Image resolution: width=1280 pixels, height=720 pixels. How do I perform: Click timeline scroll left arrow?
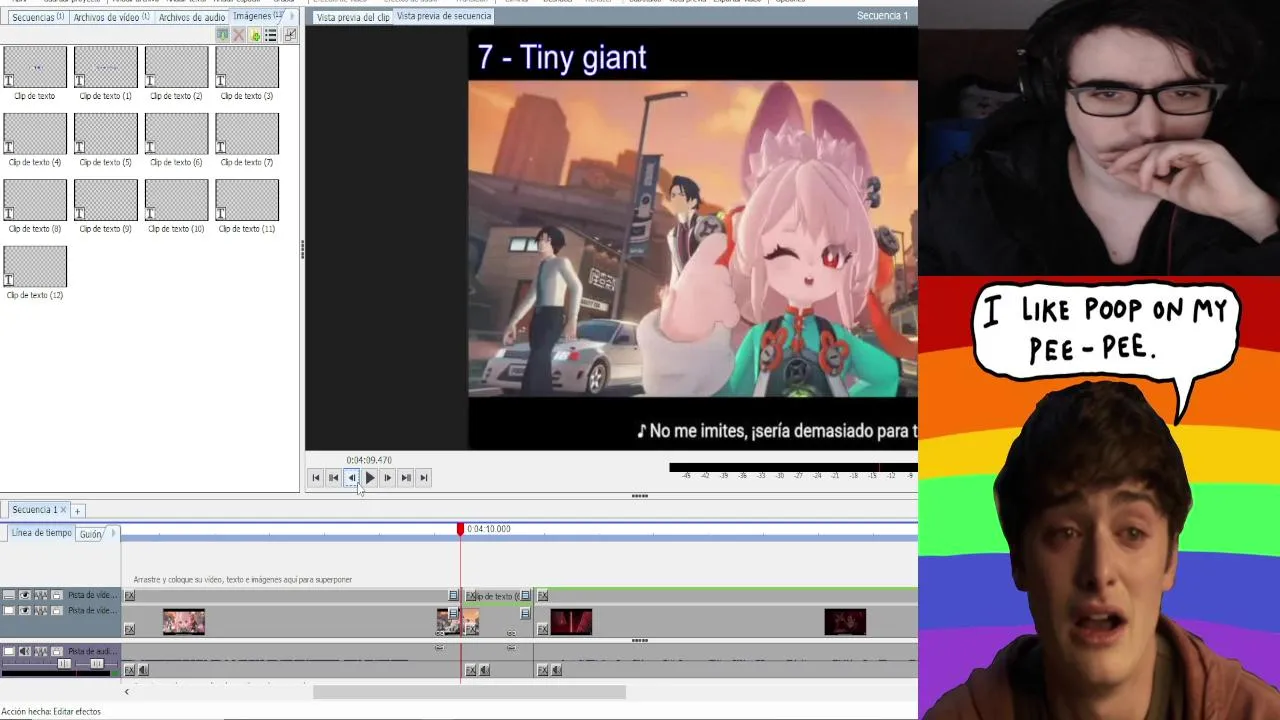126,692
